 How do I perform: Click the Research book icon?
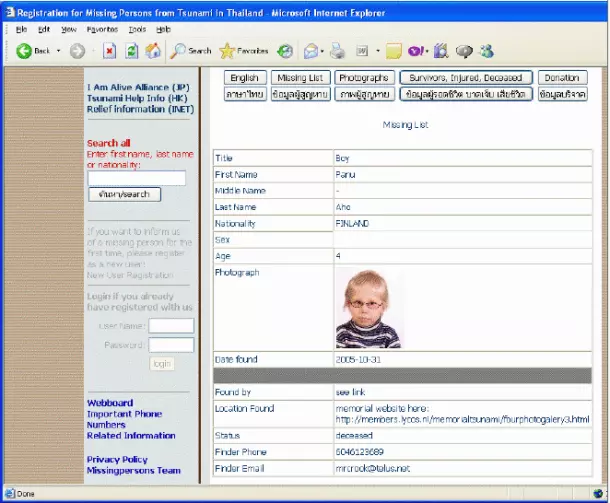coord(441,51)
